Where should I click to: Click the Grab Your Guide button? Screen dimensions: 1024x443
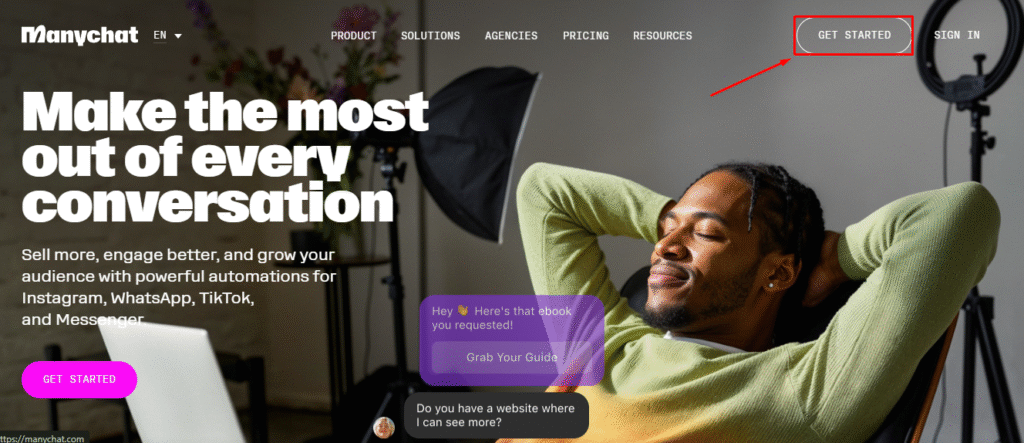(x=511, y=357)
